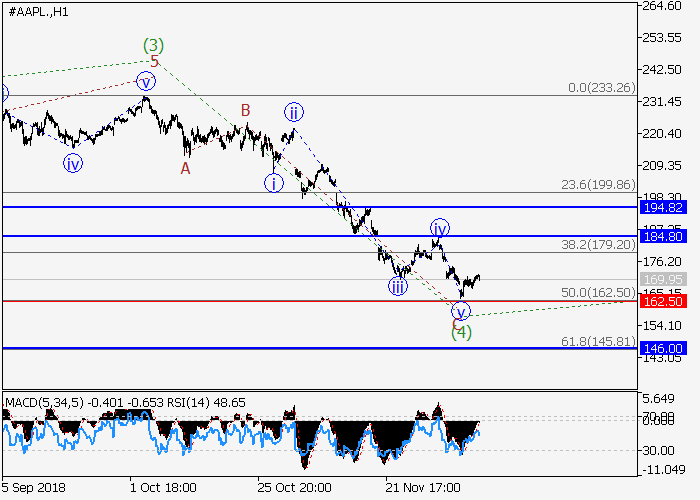The height and width of the screenshot is (500, 700).
Task: Click the blue 194.82 price level tag
Action: 660,207
